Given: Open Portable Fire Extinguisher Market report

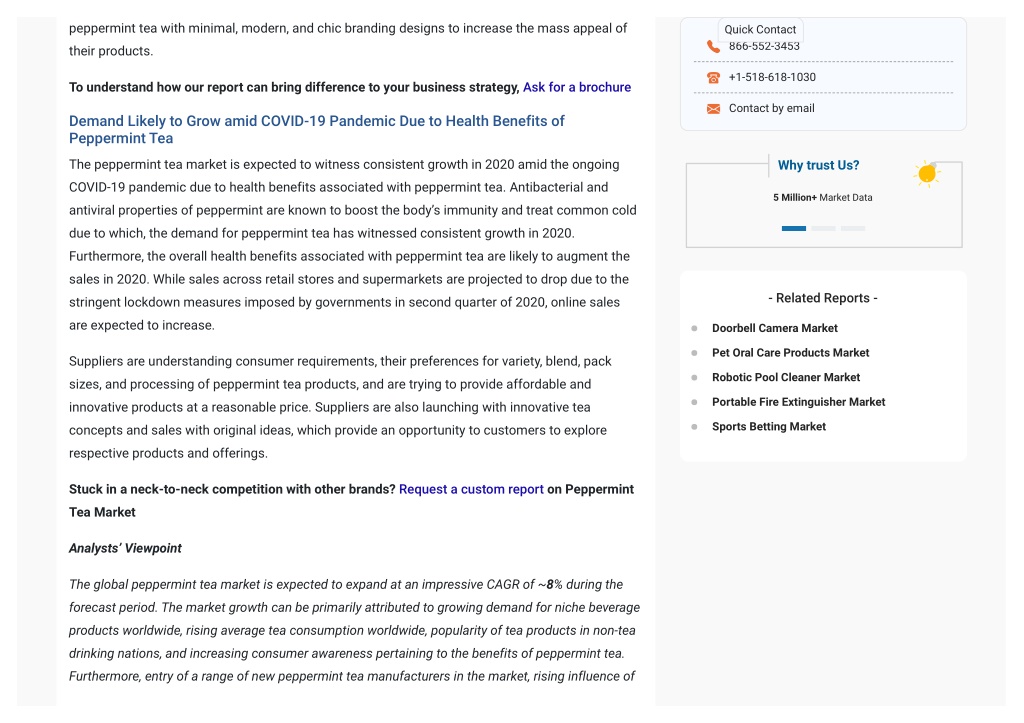Looking at the screenshot, I should [x=798, y=402].
